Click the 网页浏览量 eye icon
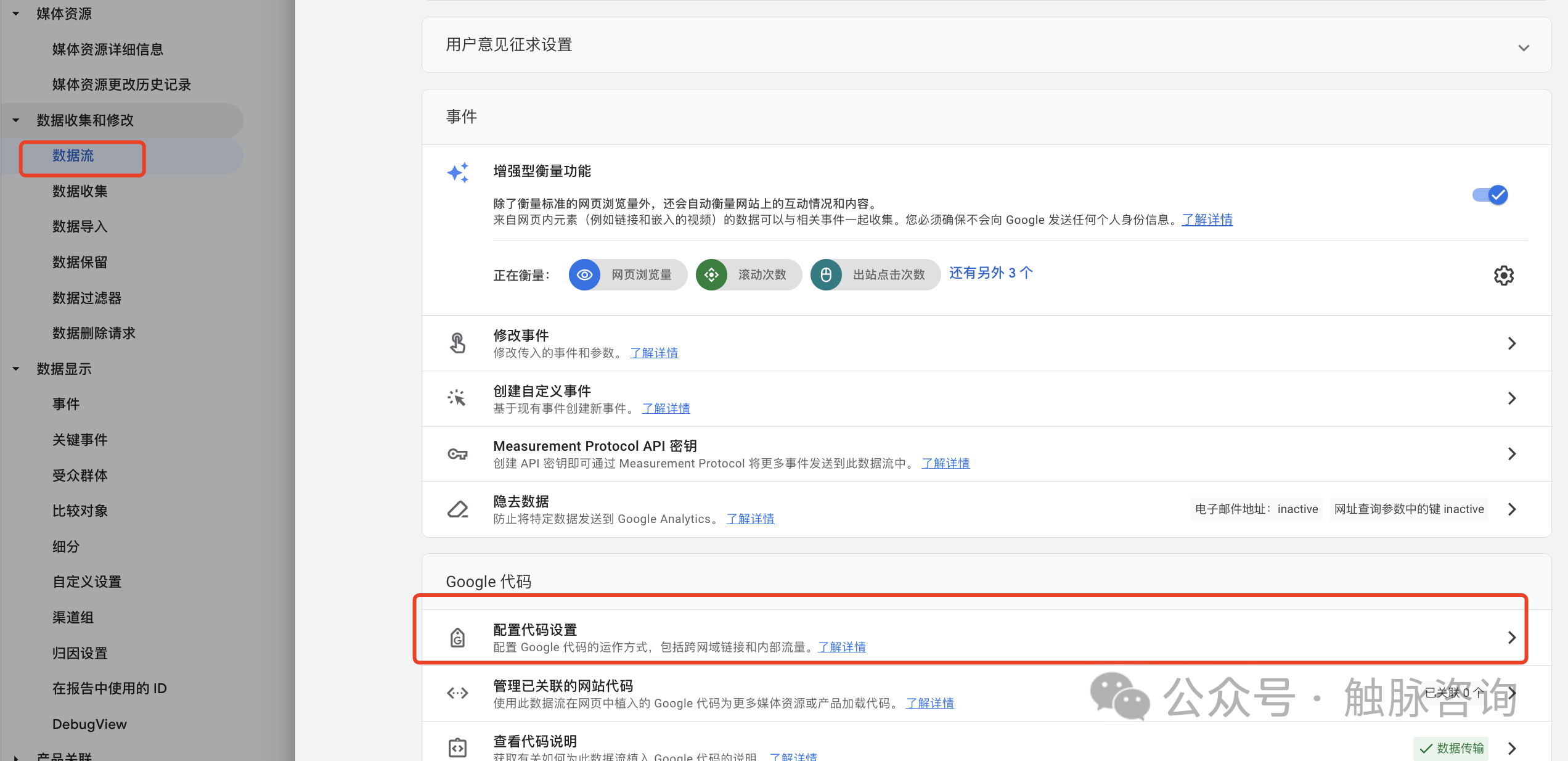Image resolution: width=1568 pixels, height=761 pixels. (584, 274)
